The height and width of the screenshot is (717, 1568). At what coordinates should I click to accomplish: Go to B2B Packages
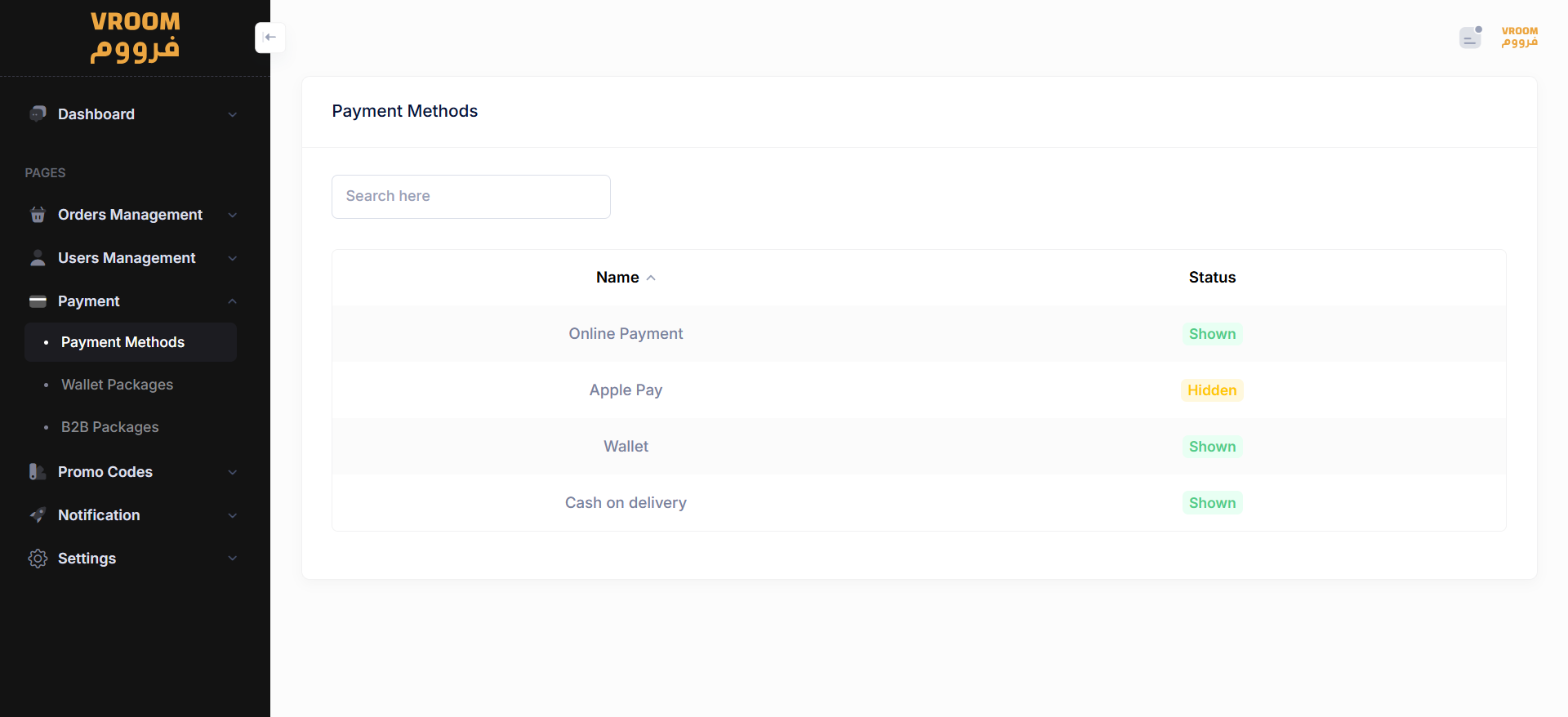click(x=109, y=427)
